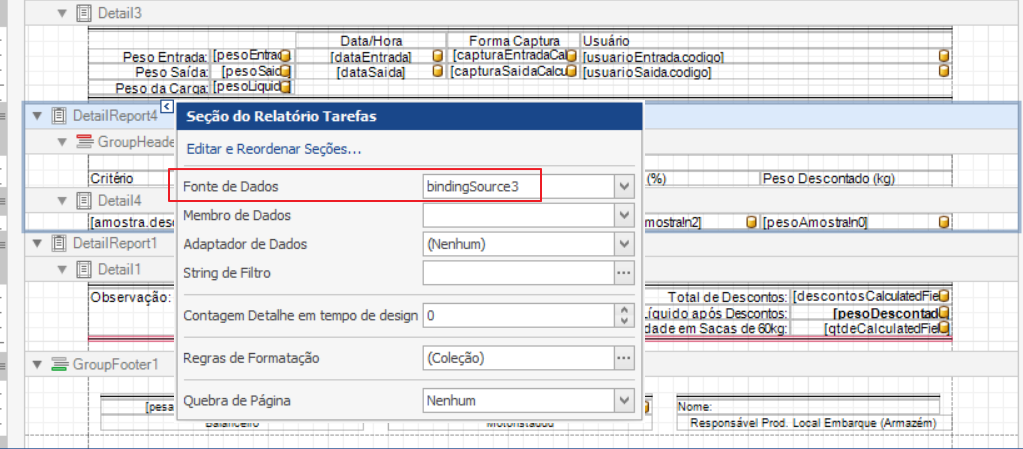Collapse the Detail3 band
Image resolution: width=1023 pixels, height=449 pixels.
(x=63, y=12)
